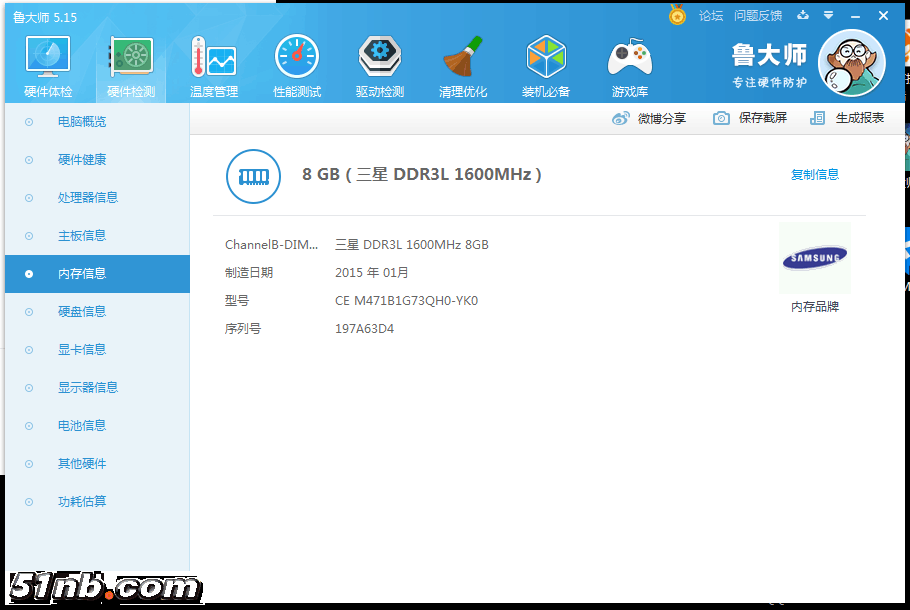Select the 装机必备 cube icon

[546, 60]
